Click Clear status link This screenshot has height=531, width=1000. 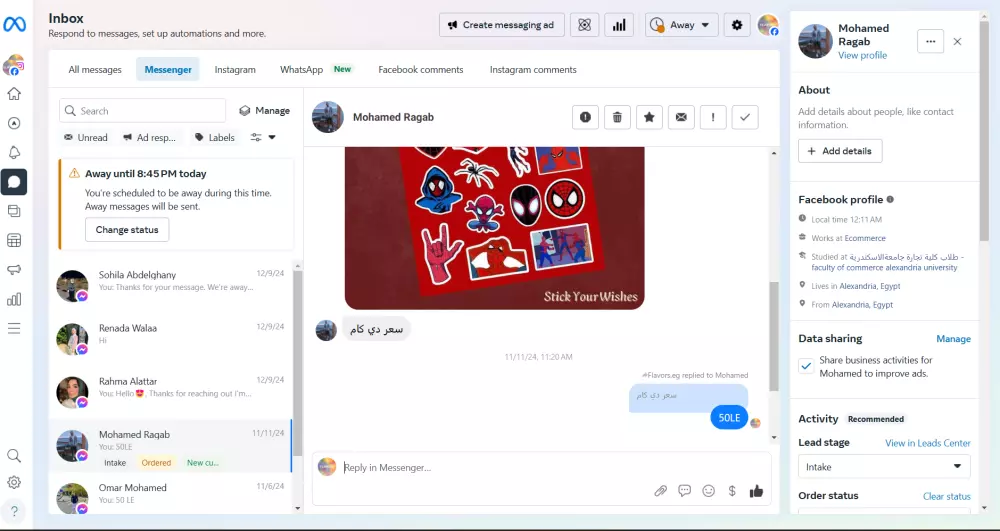coord(947,496)
